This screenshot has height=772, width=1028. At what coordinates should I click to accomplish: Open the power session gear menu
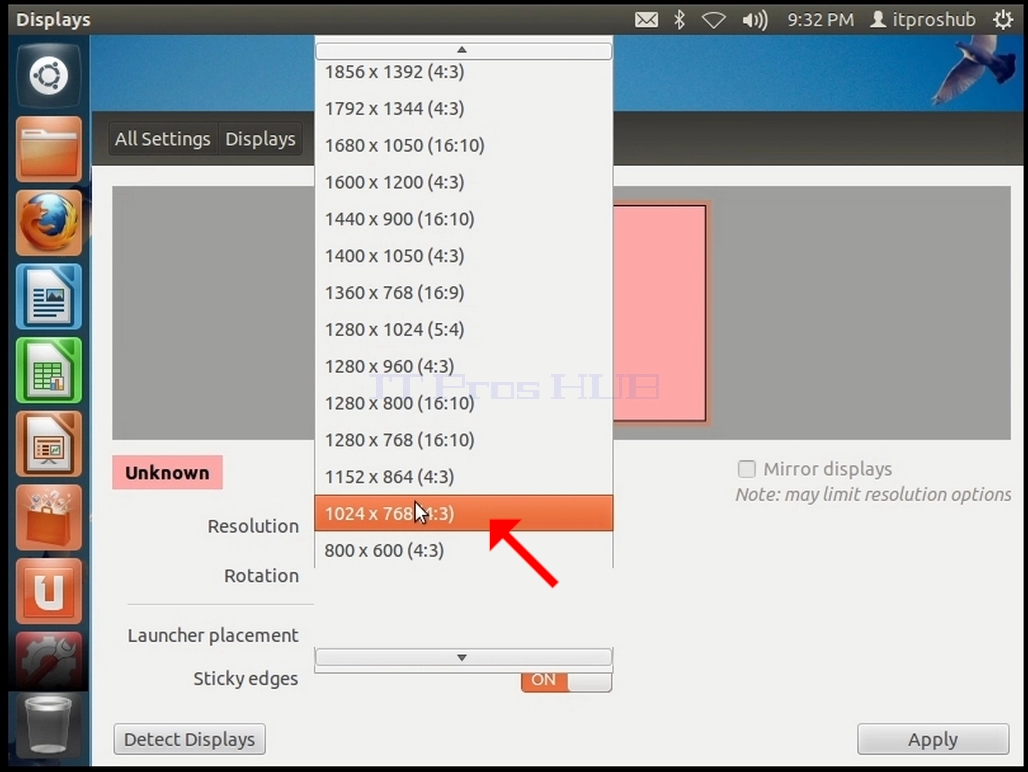[1002, 20]
